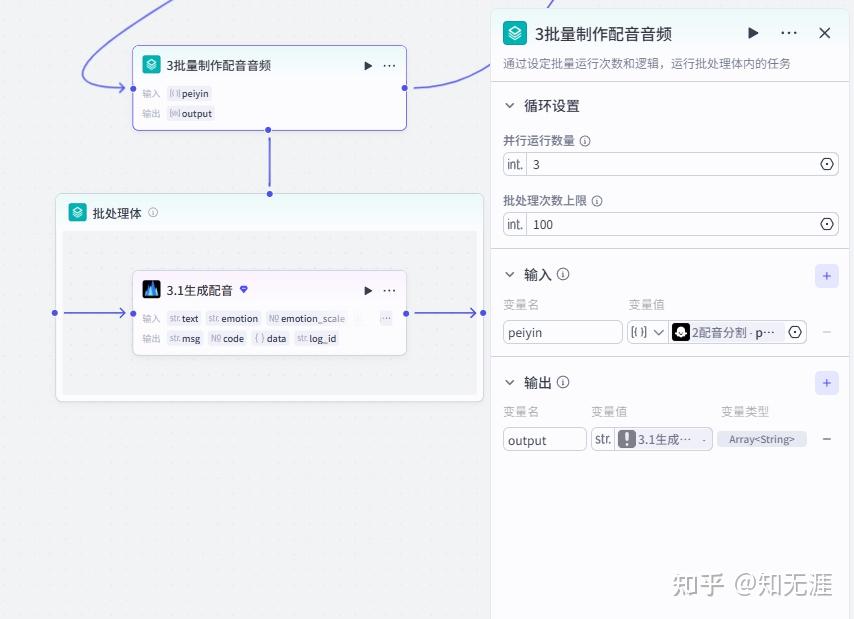This screenshot has width=854, height=619.
Task: Remove the output variable row
Action: [x=826, y=439]
